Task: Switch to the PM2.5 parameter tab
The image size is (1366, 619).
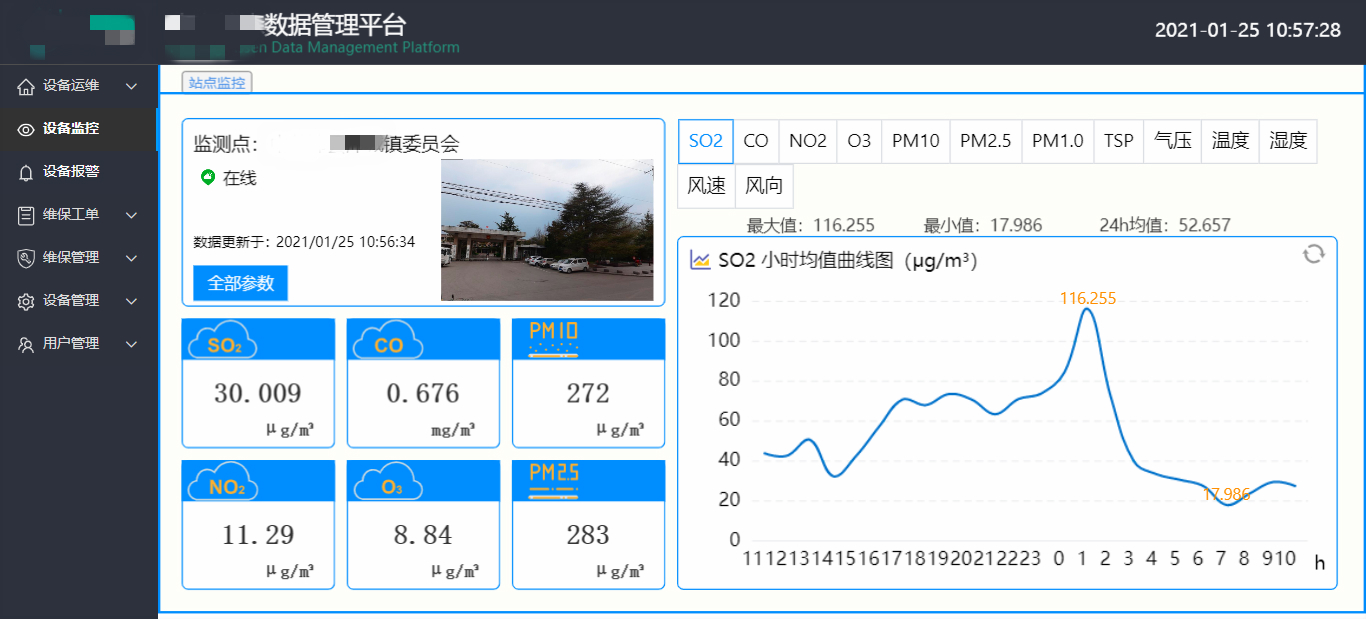Action: [x=985, y=141]
